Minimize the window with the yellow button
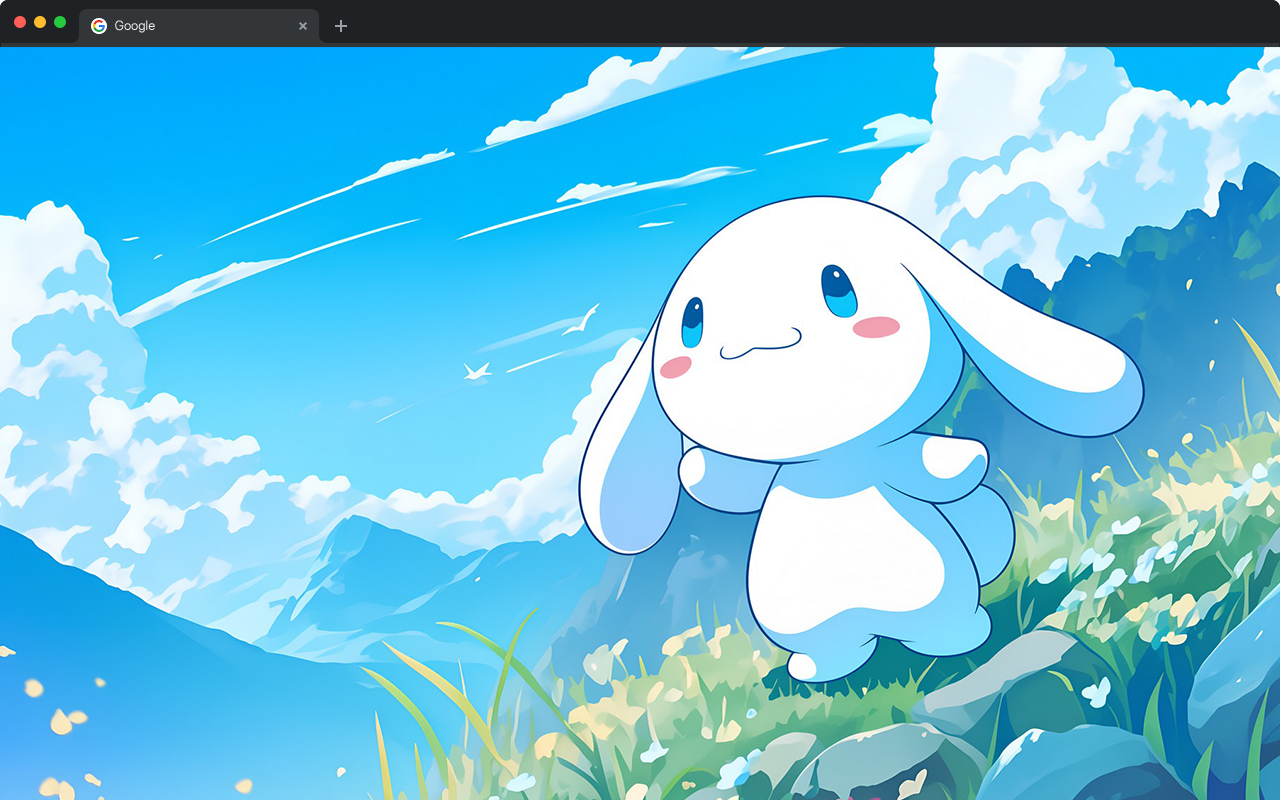 coord(40,22)
